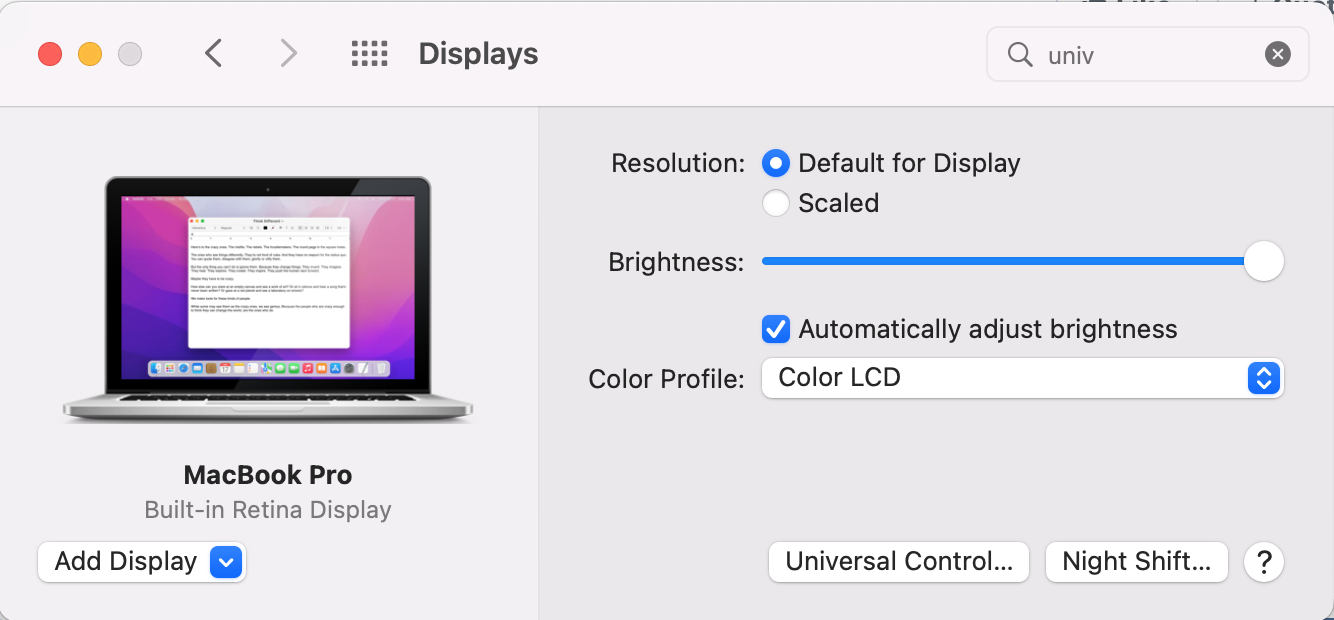Click inside the search field
Screen dimensions: 1334x620
coord(1150,54)
